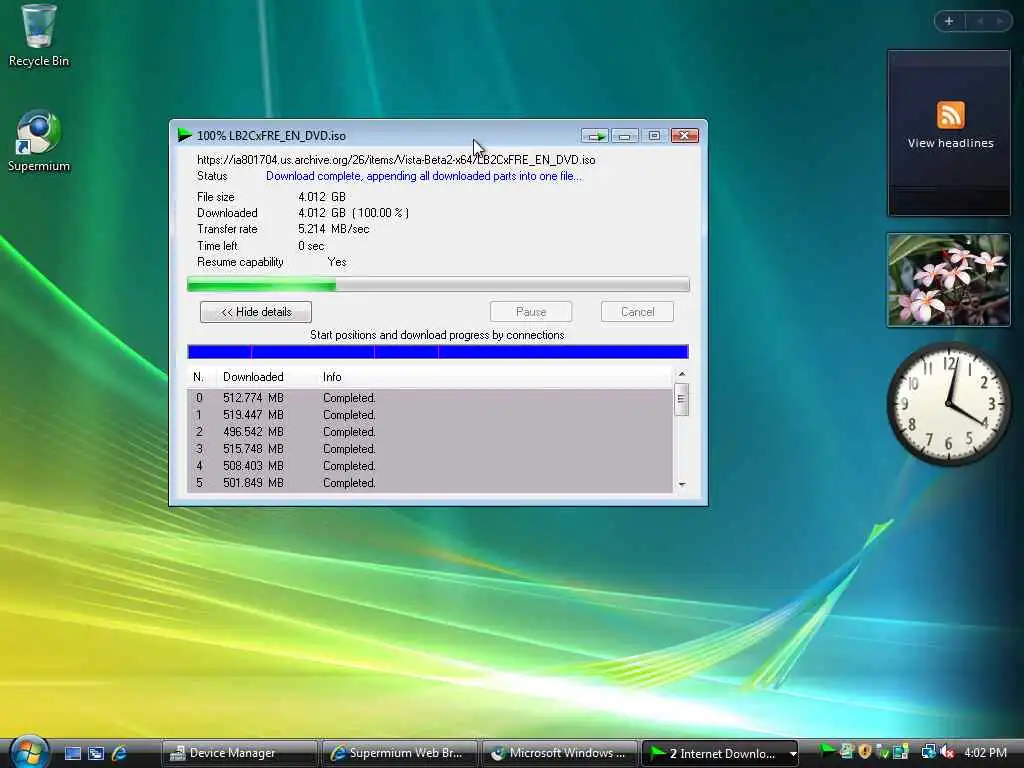Switch to Microsoft Windows taskbar button
This screenshot has height=768, width=1024.
coord(560,753)
